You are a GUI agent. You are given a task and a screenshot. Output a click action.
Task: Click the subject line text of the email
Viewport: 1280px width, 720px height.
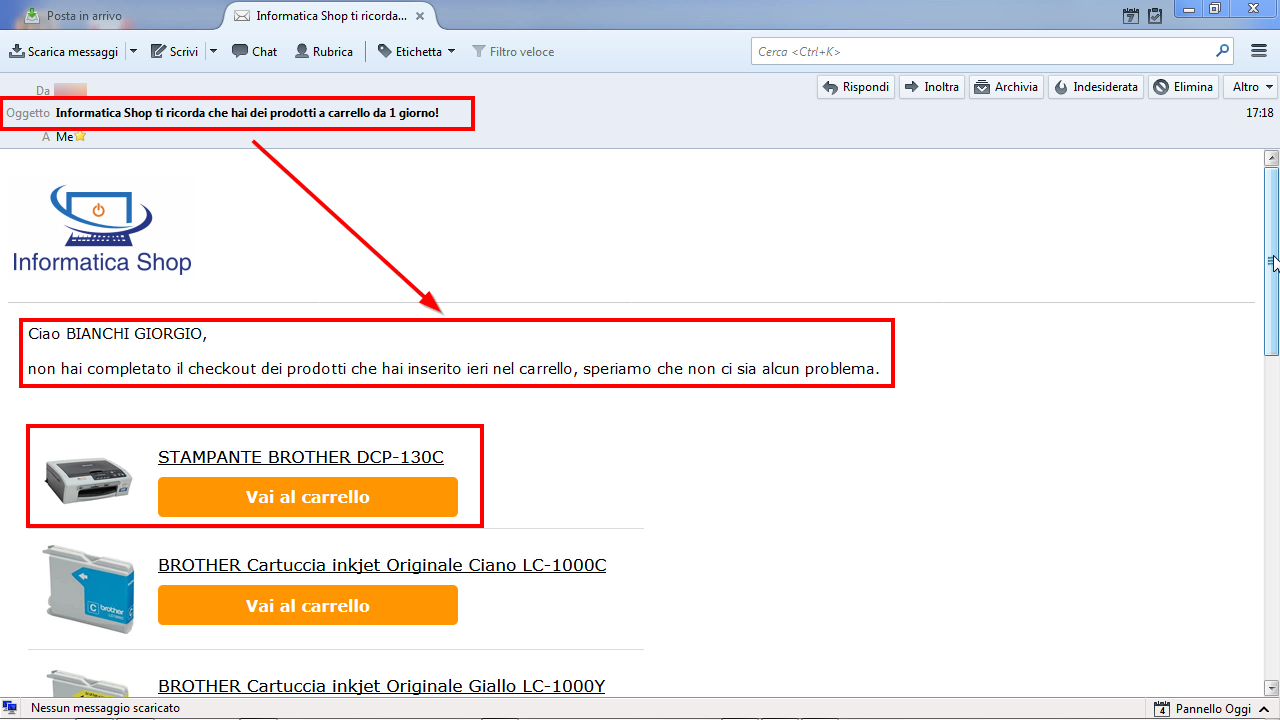click(247, 113)
